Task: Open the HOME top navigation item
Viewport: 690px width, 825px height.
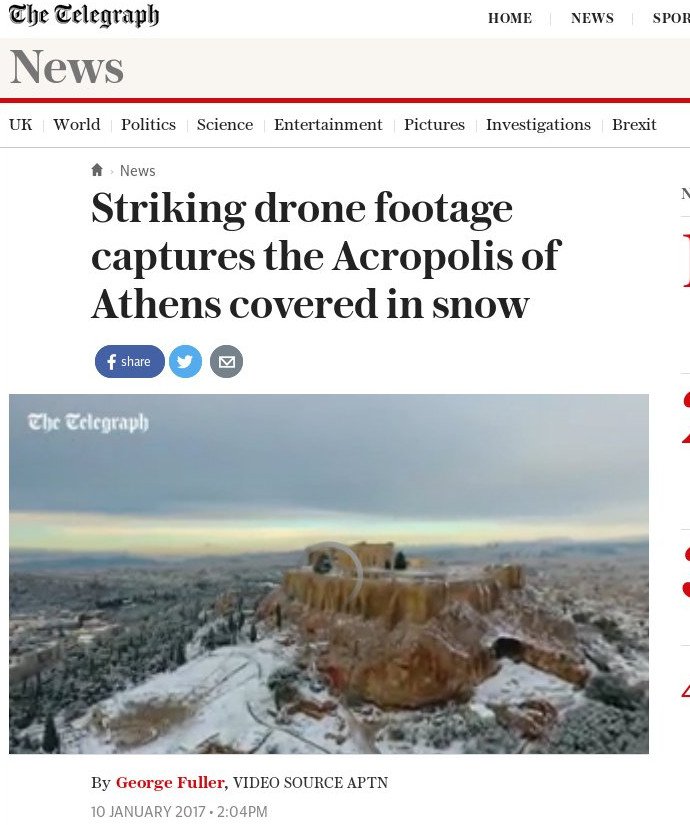Action: pyautogui.click(x=510, y=18)
